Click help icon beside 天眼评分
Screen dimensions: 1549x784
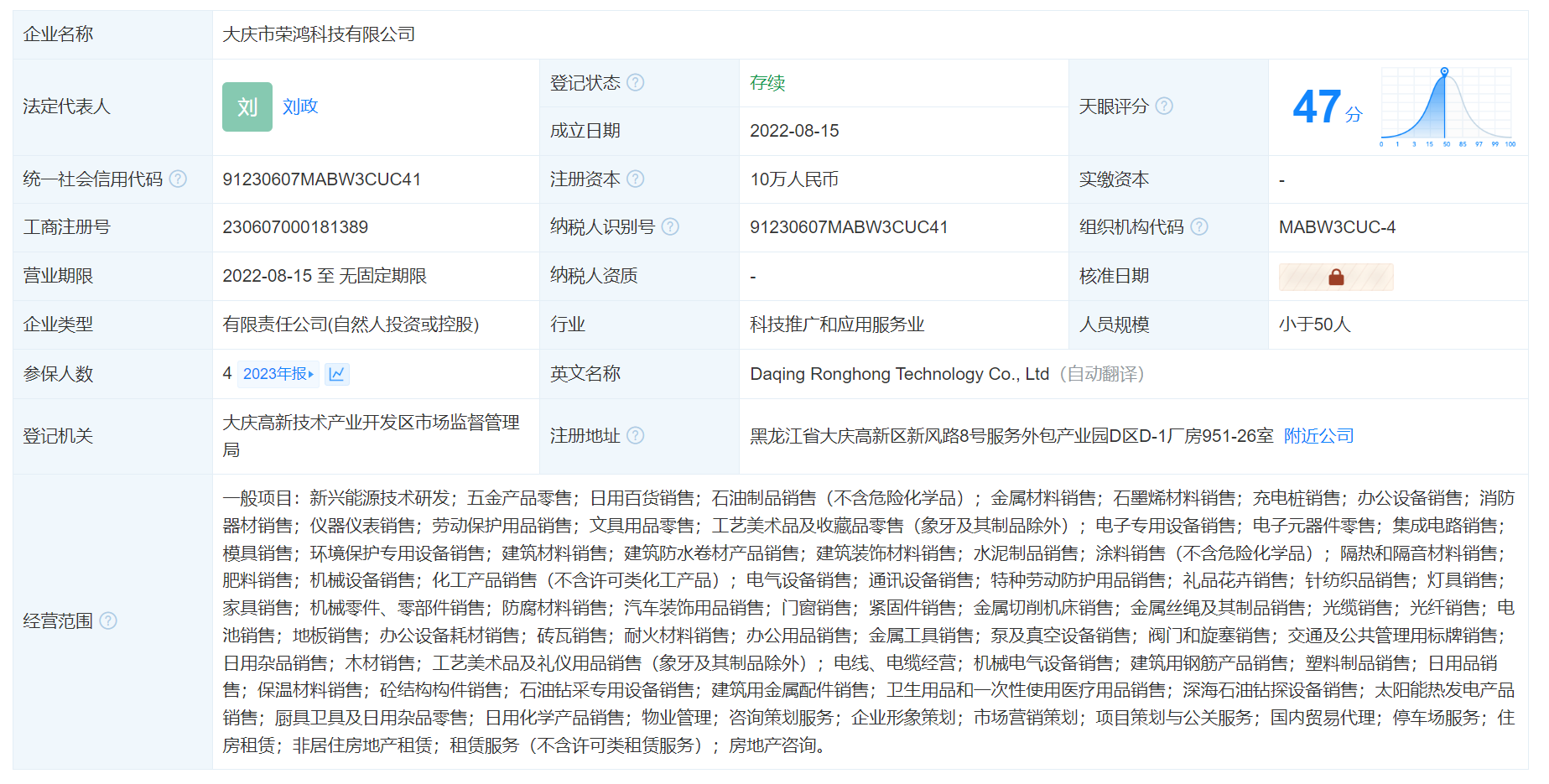[x=1164, y=106]
